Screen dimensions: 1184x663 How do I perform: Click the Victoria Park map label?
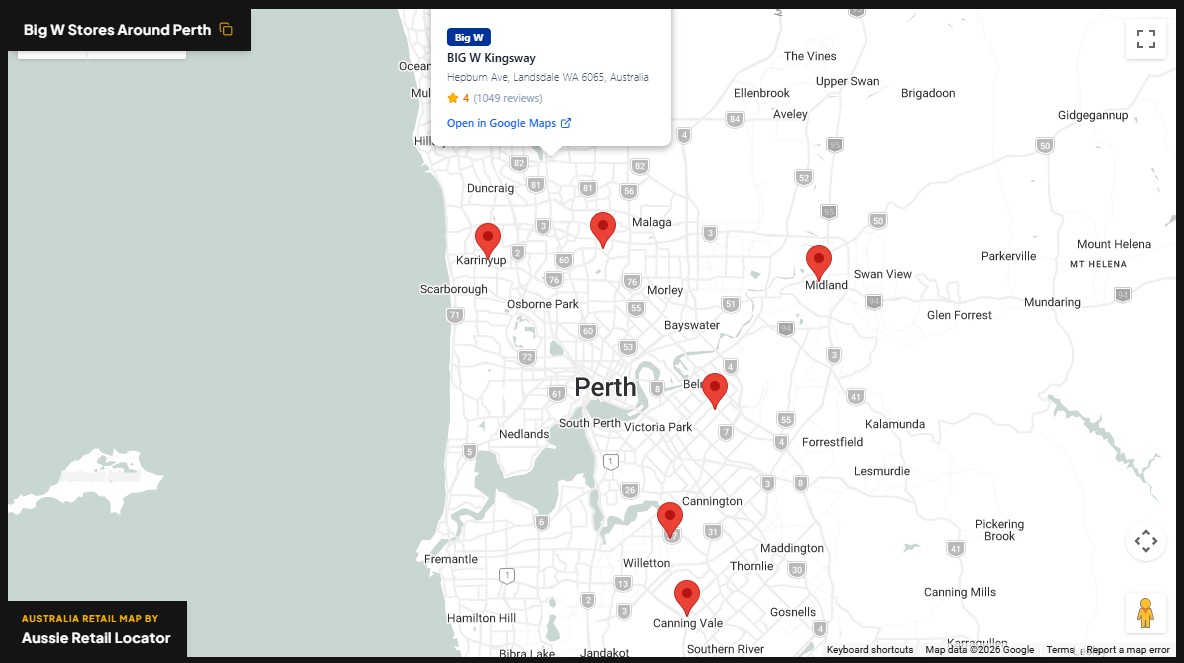(658, 427)
